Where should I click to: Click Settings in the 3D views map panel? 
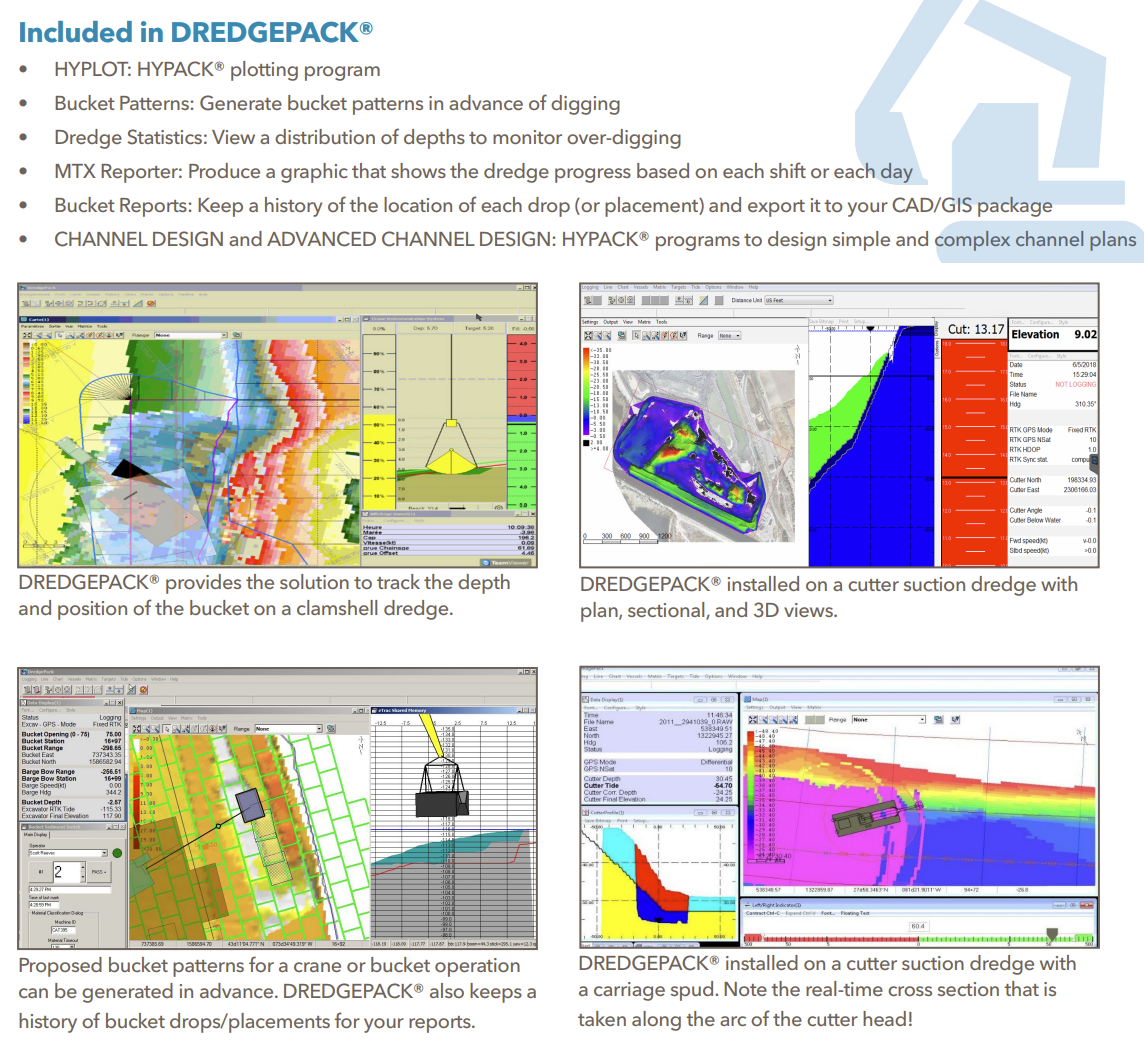click(x=590, y=322)
